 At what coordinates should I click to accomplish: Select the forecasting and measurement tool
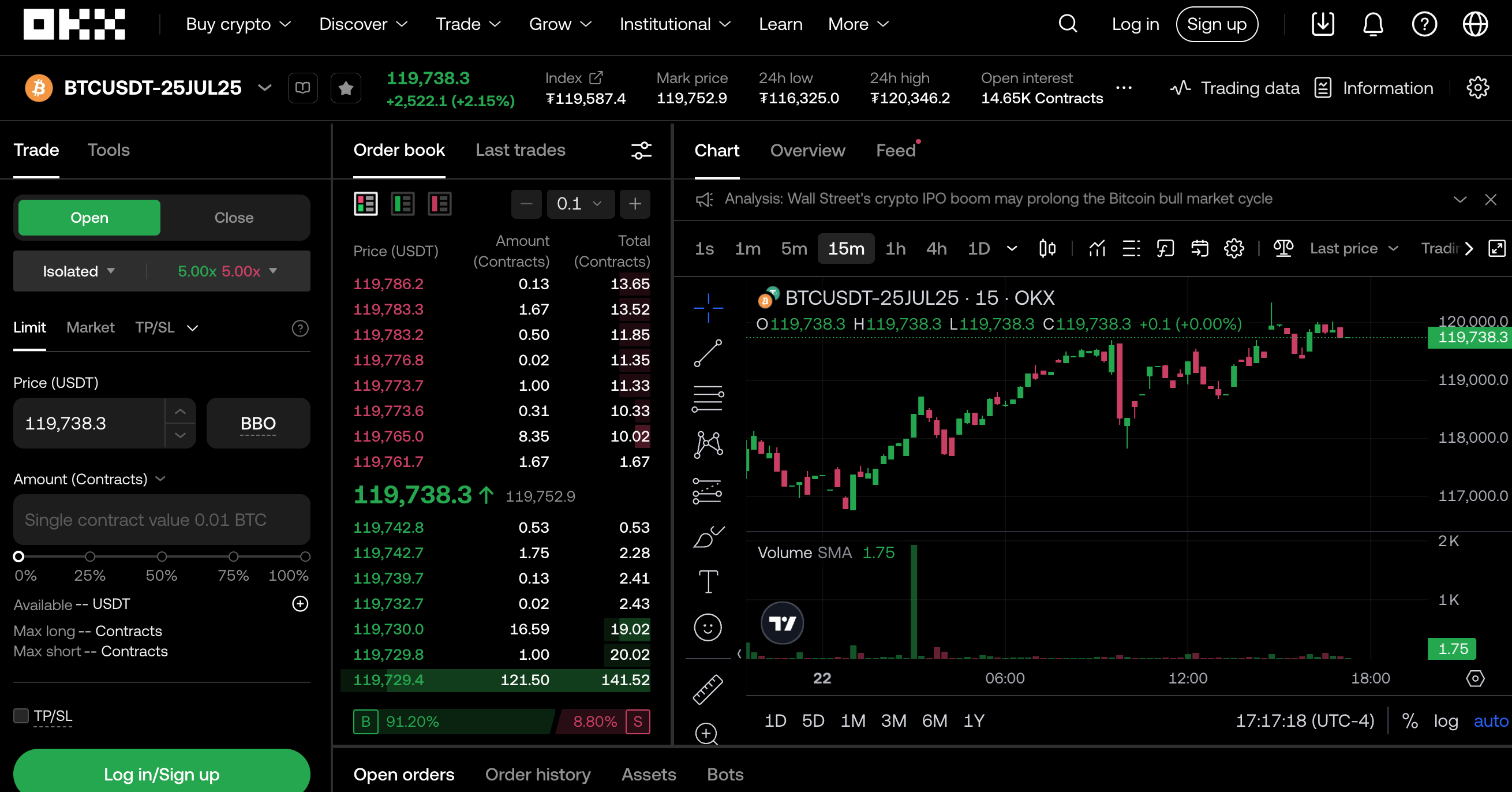(x=708, y=491)
